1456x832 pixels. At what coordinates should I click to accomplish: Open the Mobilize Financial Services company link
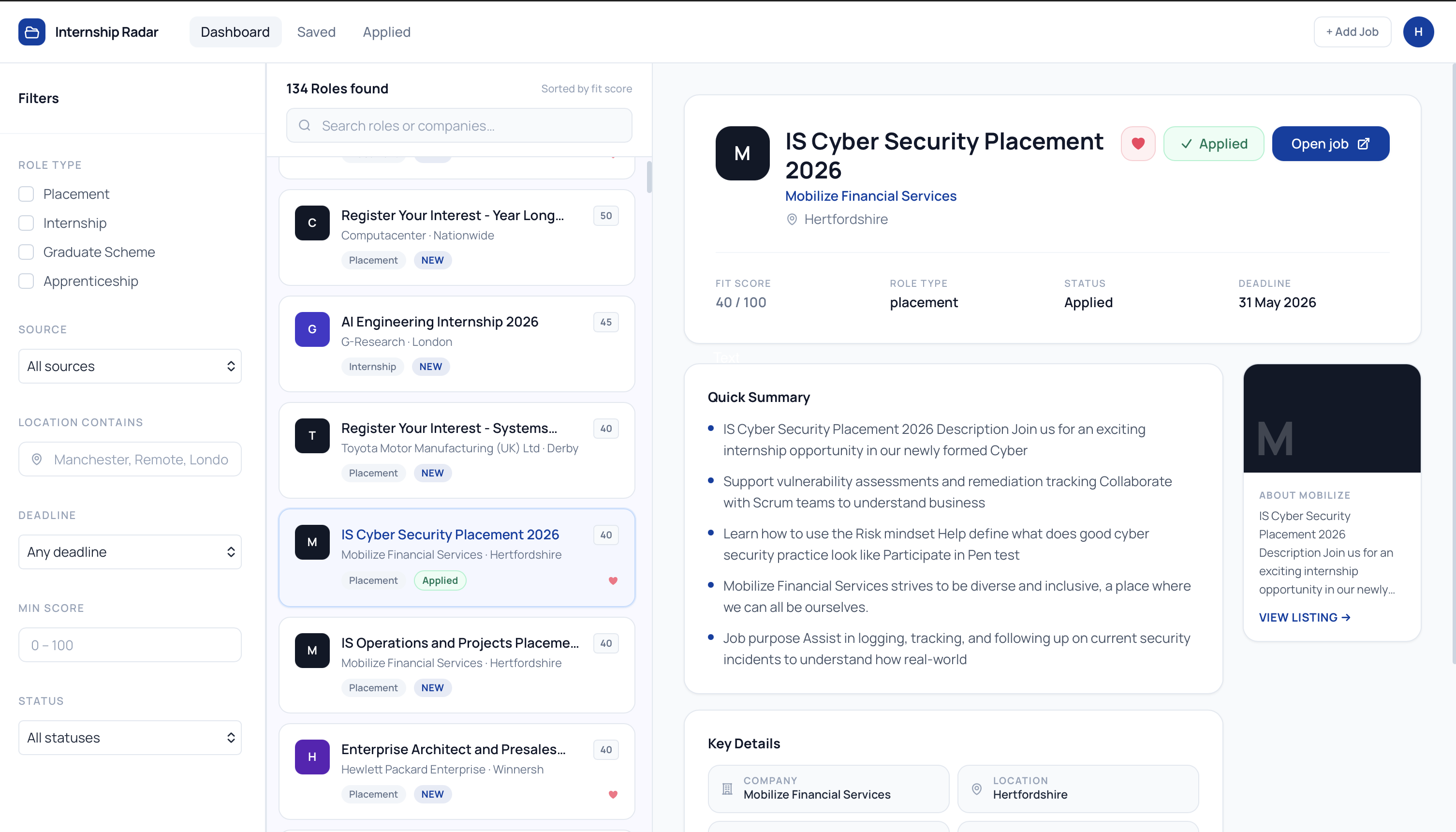870,196
